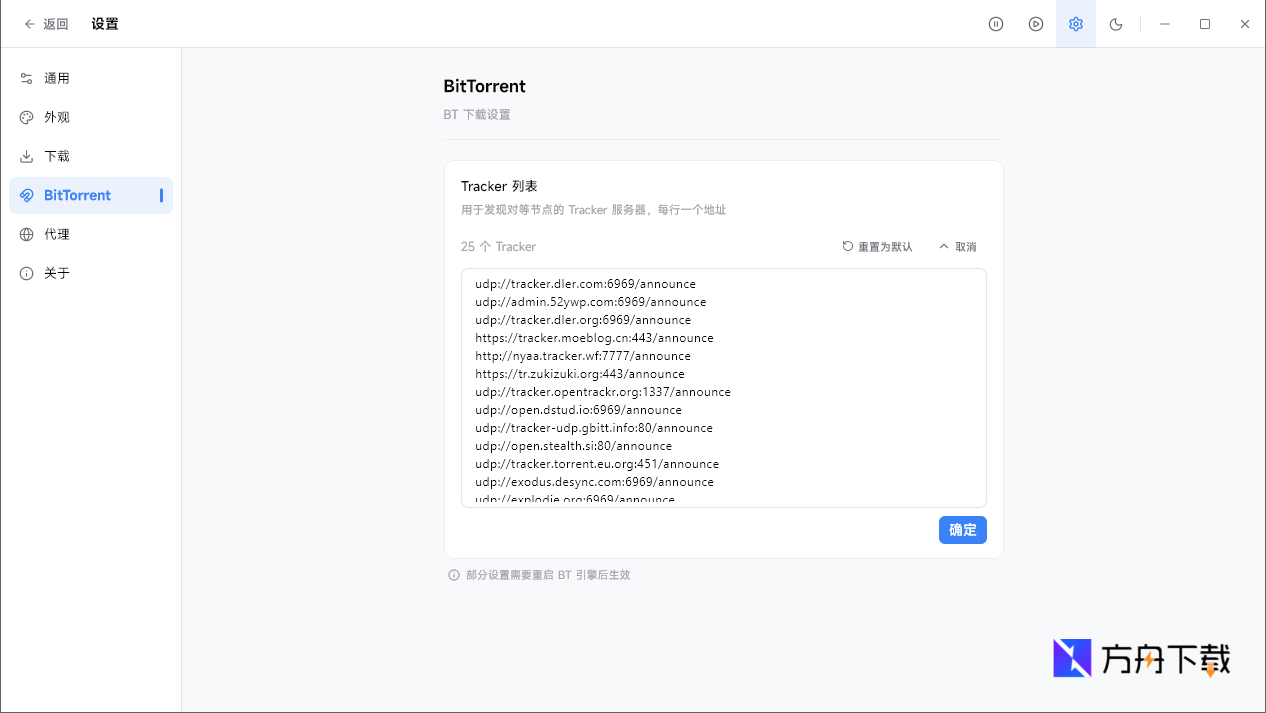
Task: Toggle dark mode with the moon icon
Action: coord(1116,24)
